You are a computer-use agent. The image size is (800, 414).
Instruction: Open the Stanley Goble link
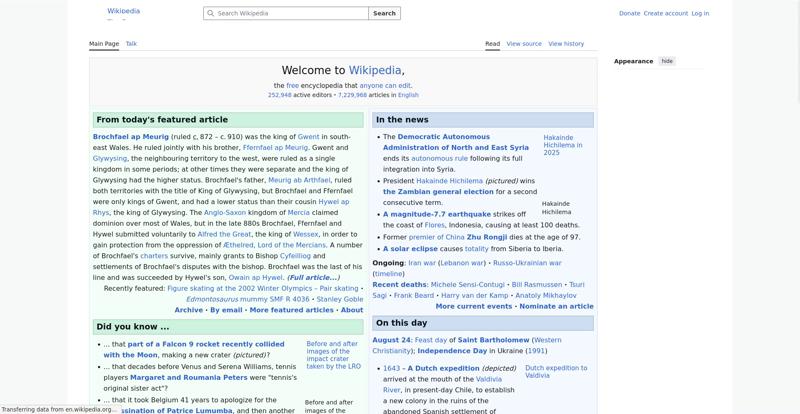pos(340,299)
